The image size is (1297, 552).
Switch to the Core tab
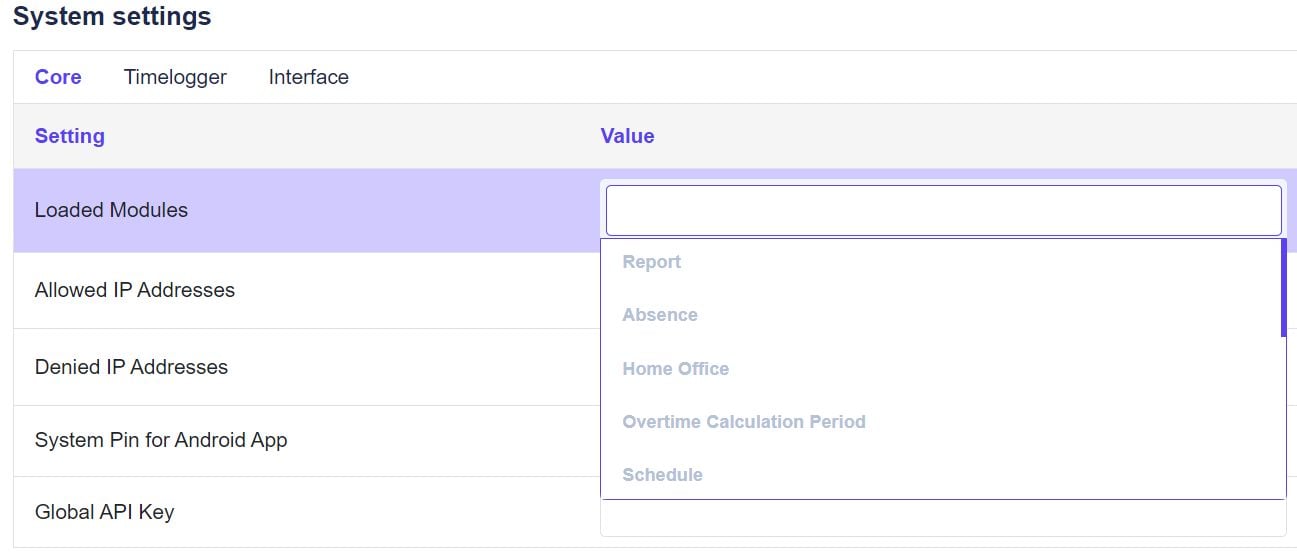58,77
